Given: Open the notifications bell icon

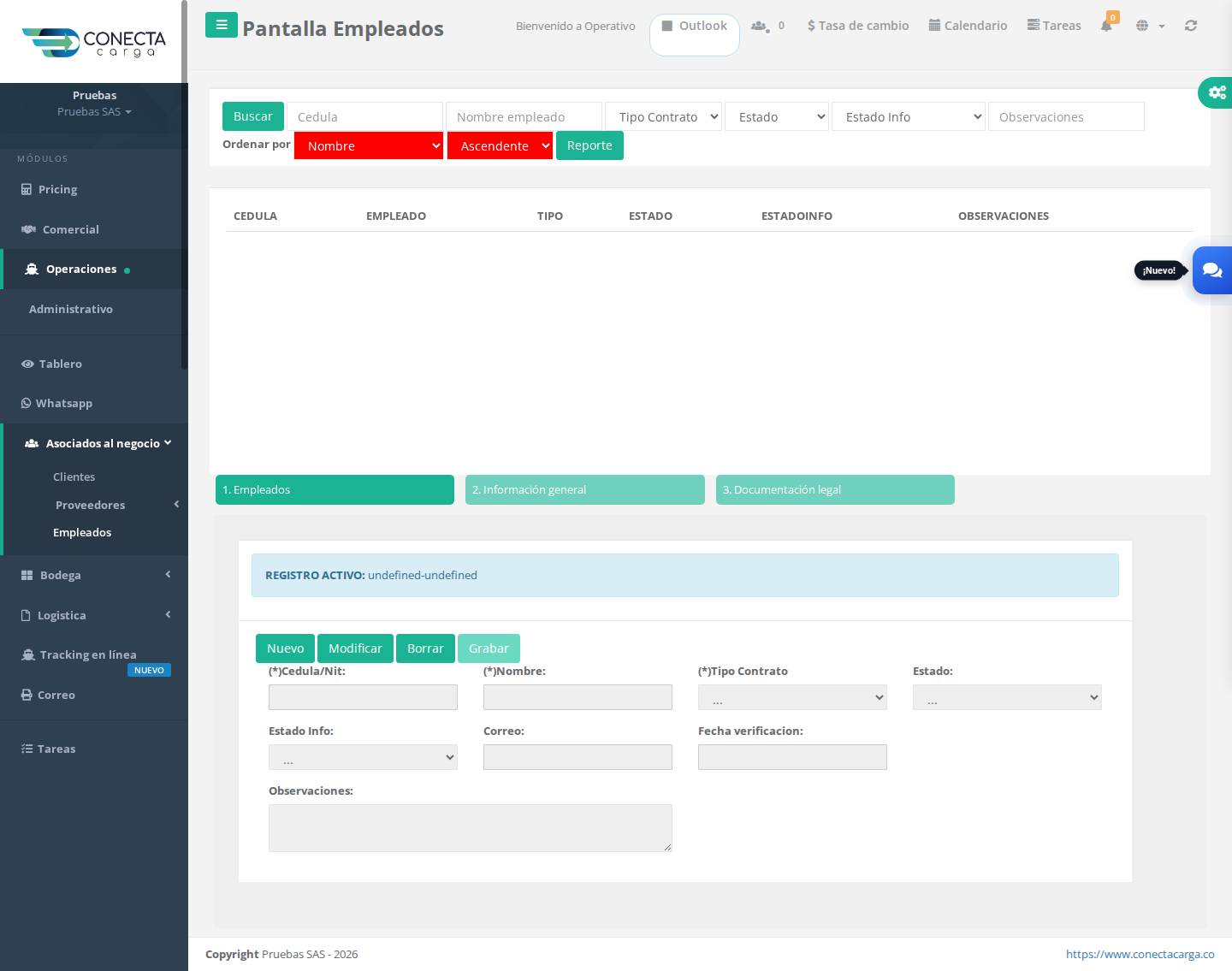Looking at the screenshot, I should (1106, 26).
